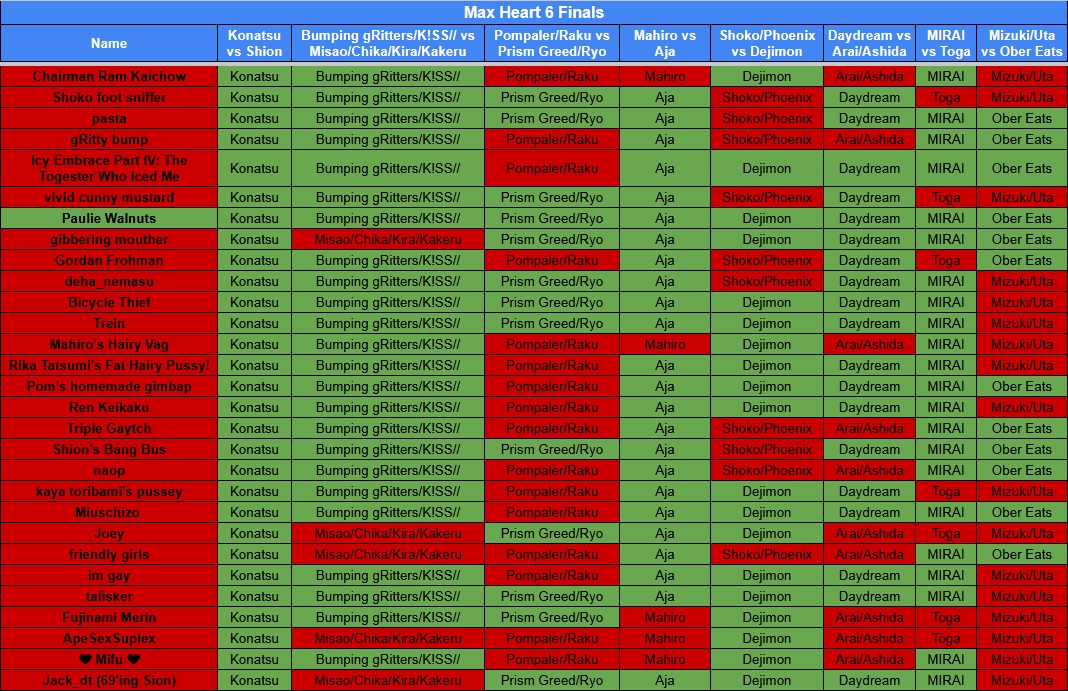This screenshot has height=691, width=1068.
Task: Select the Triple Gaytch name cell
Action: pyautogui.click(x=109, y=428)
